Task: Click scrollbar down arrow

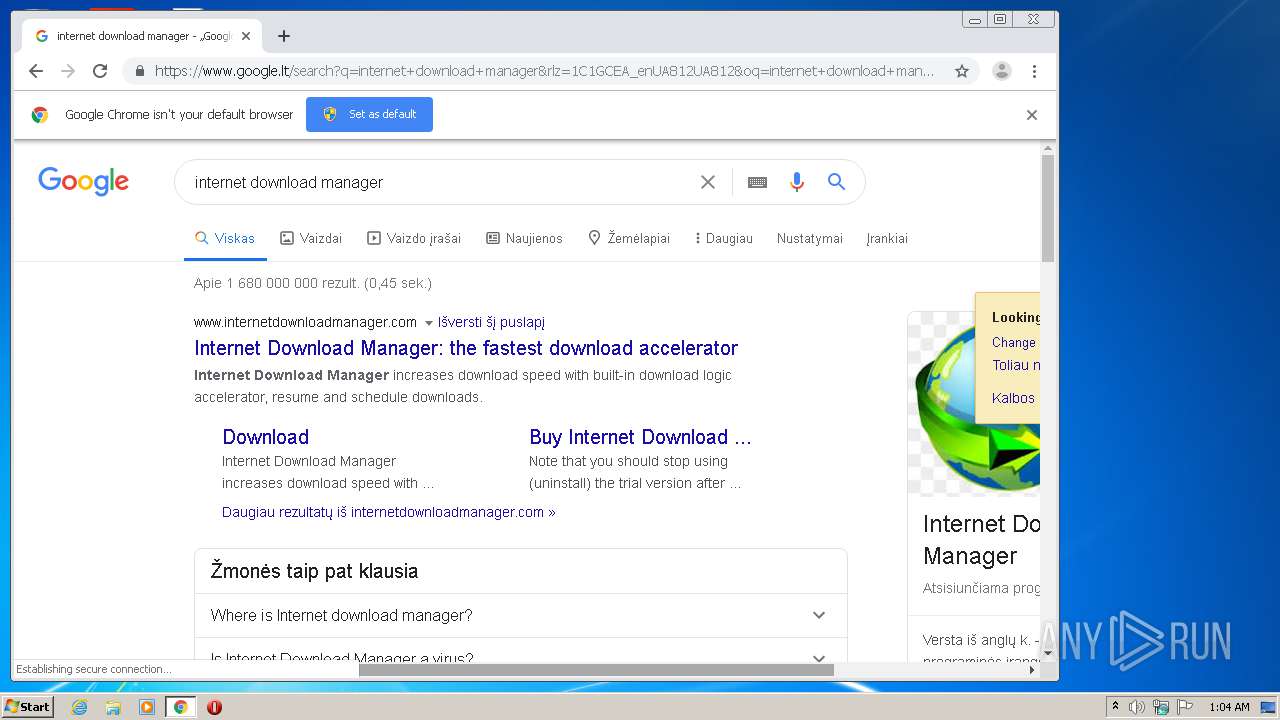Action: [1048, 654]
